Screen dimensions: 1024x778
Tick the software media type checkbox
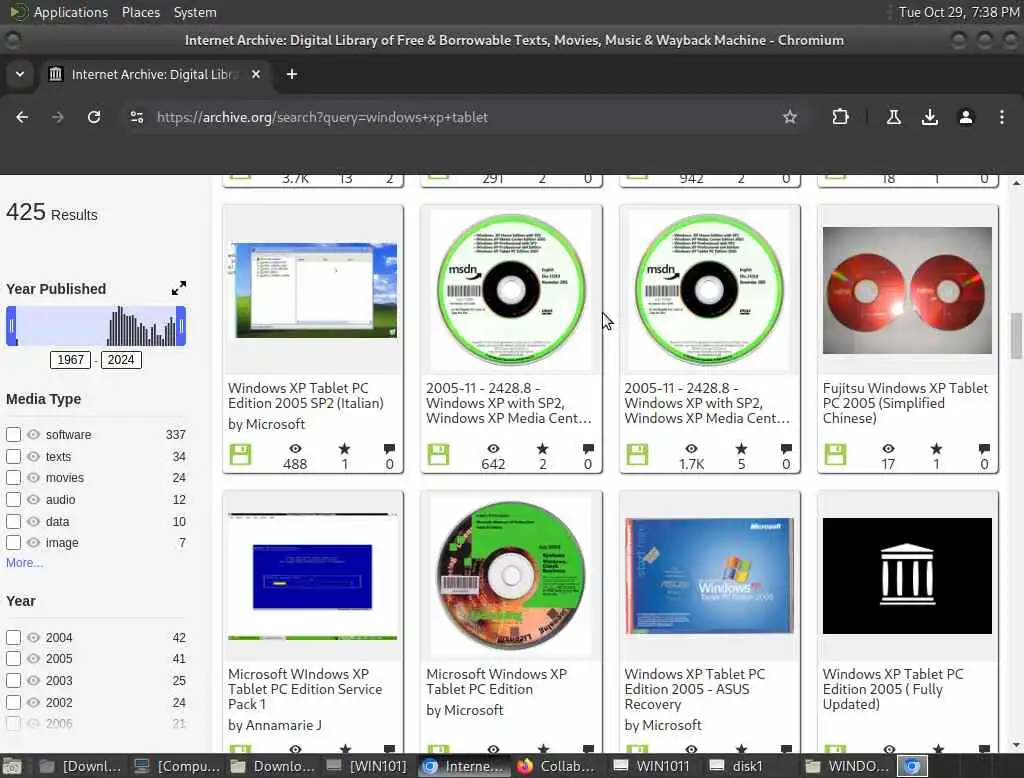(13, 434)
